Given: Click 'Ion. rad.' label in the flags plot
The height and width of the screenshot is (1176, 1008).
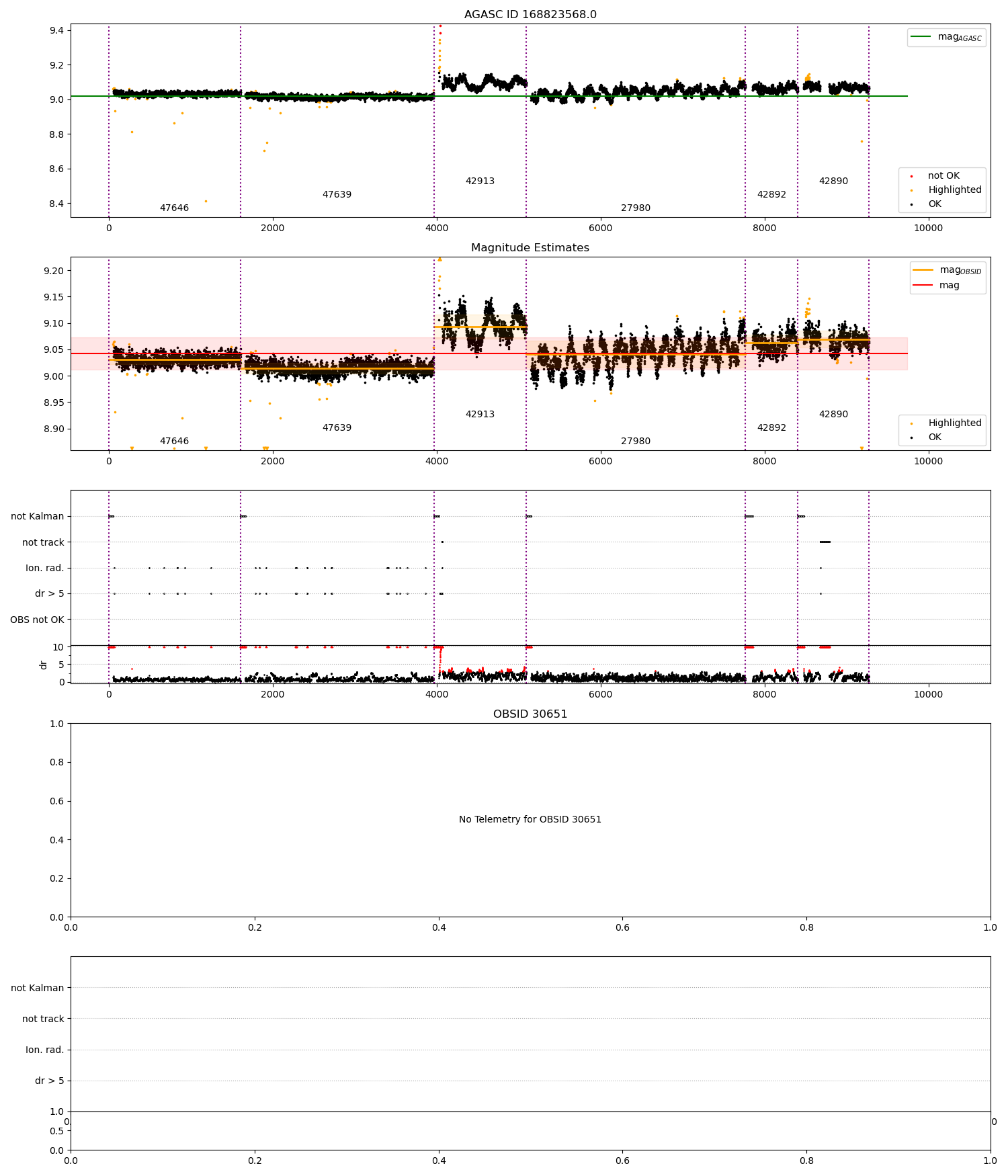Looking at the screenshot, I should (x=45, y=569).
